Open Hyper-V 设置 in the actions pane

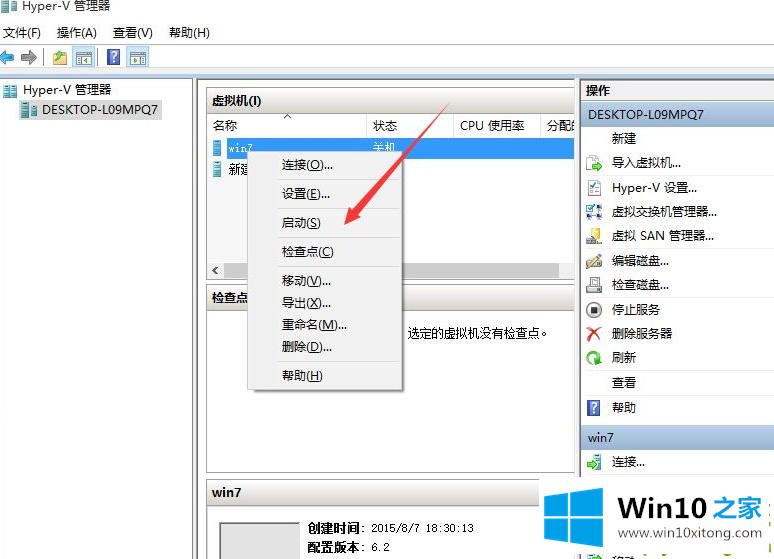point(654,187)
